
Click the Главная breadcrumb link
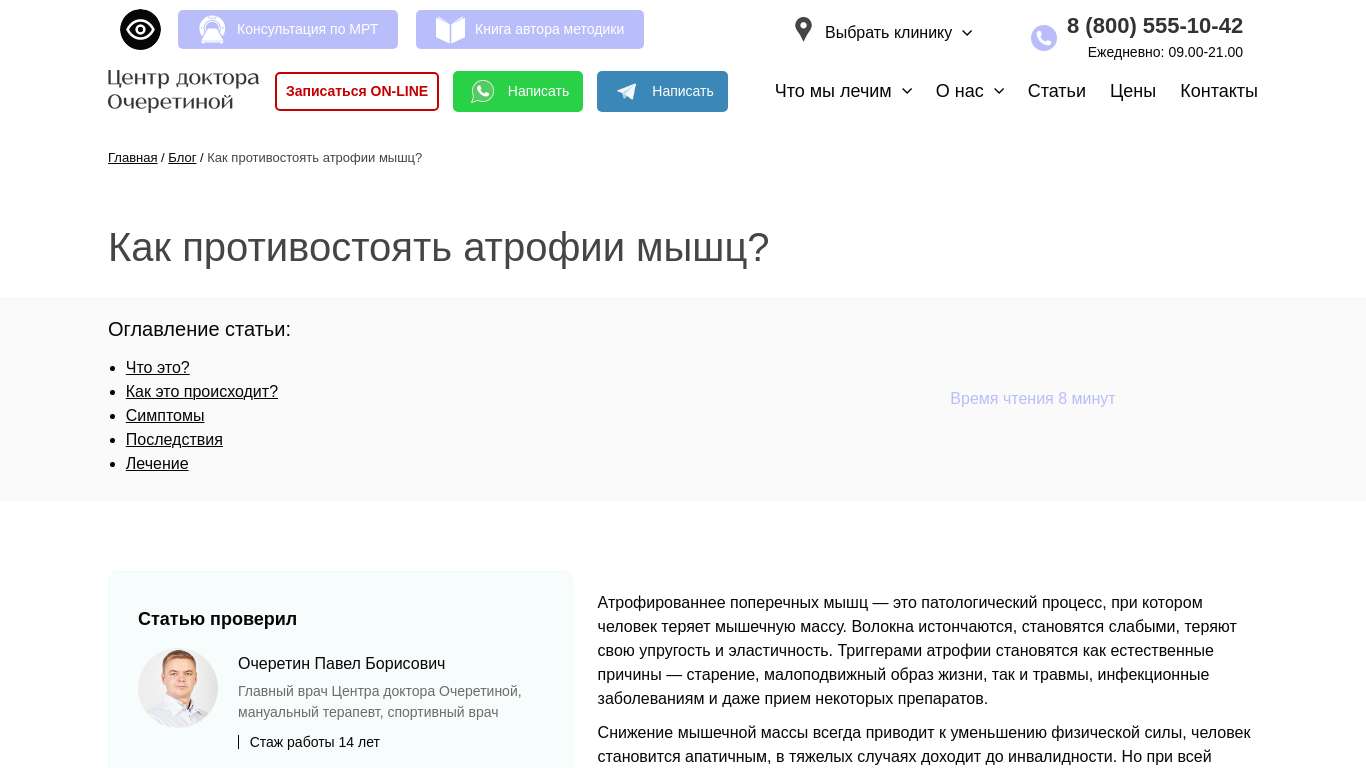pyautogui.click(x=132, y=158)
